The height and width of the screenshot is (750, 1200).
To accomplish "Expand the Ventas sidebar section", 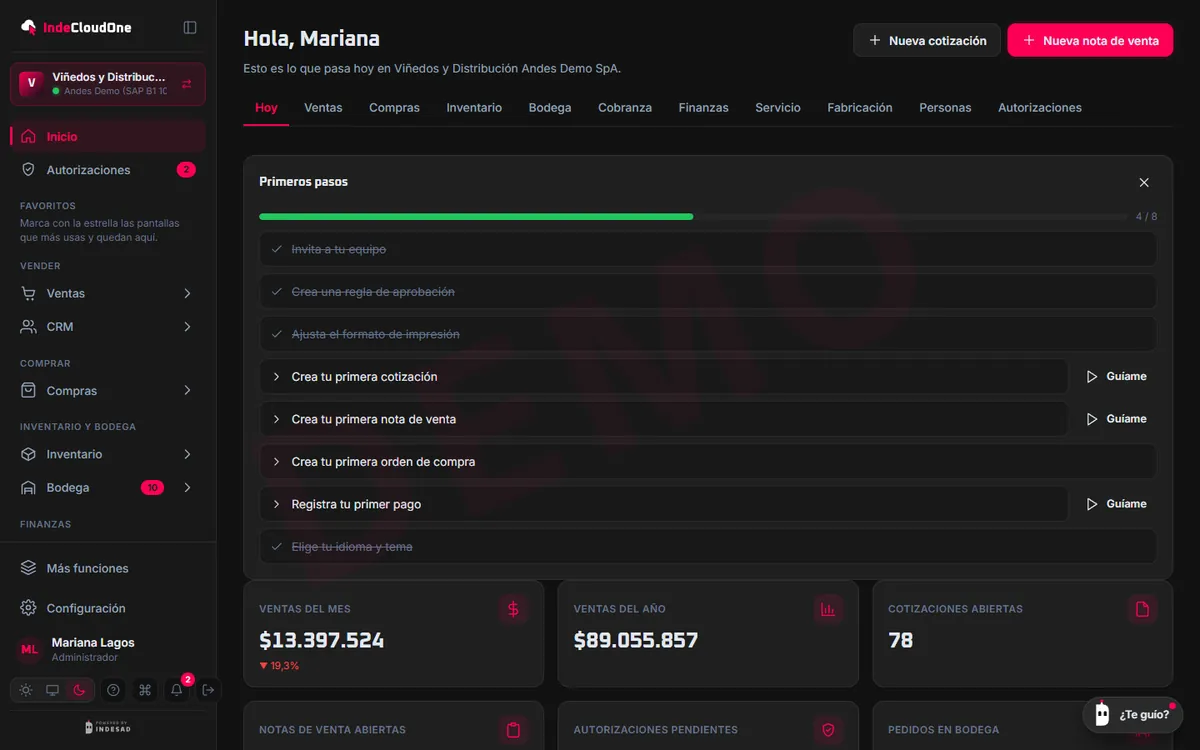I will point(108,293).
